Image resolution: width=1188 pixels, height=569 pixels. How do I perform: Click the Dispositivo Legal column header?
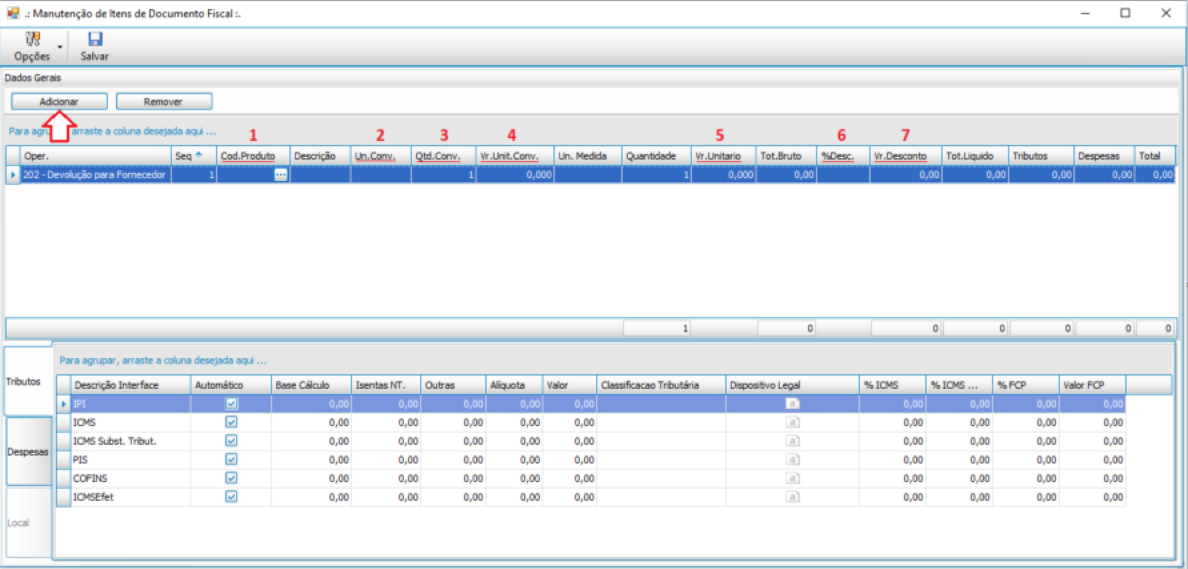pyautogui.click(x=792, y=386)
